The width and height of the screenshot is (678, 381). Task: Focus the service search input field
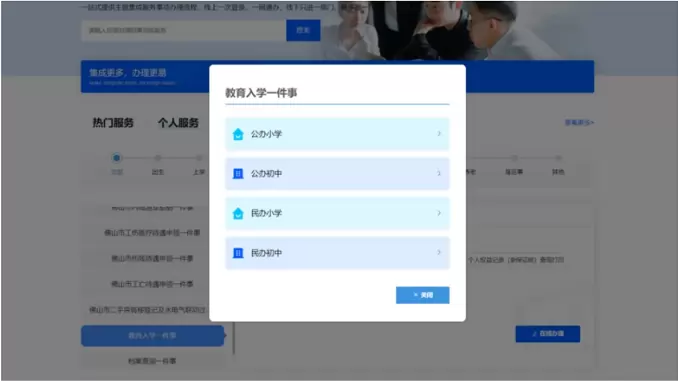184,30
